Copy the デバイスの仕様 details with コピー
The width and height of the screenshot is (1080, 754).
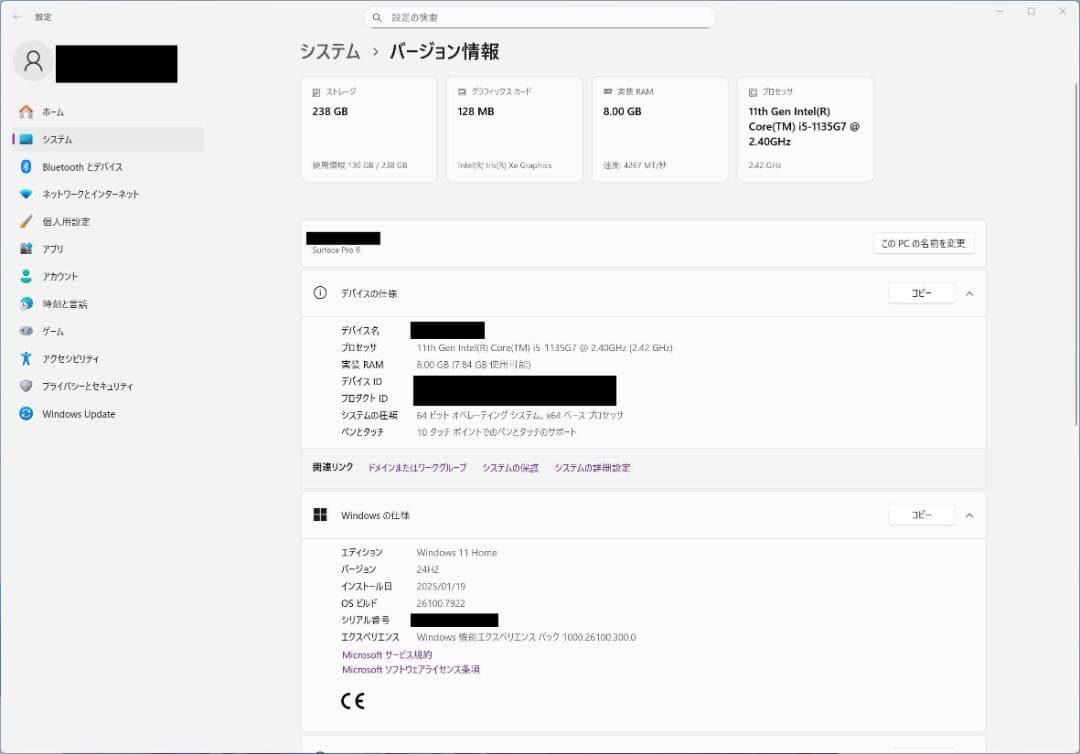pyautogui.click(x=922, y=293)
